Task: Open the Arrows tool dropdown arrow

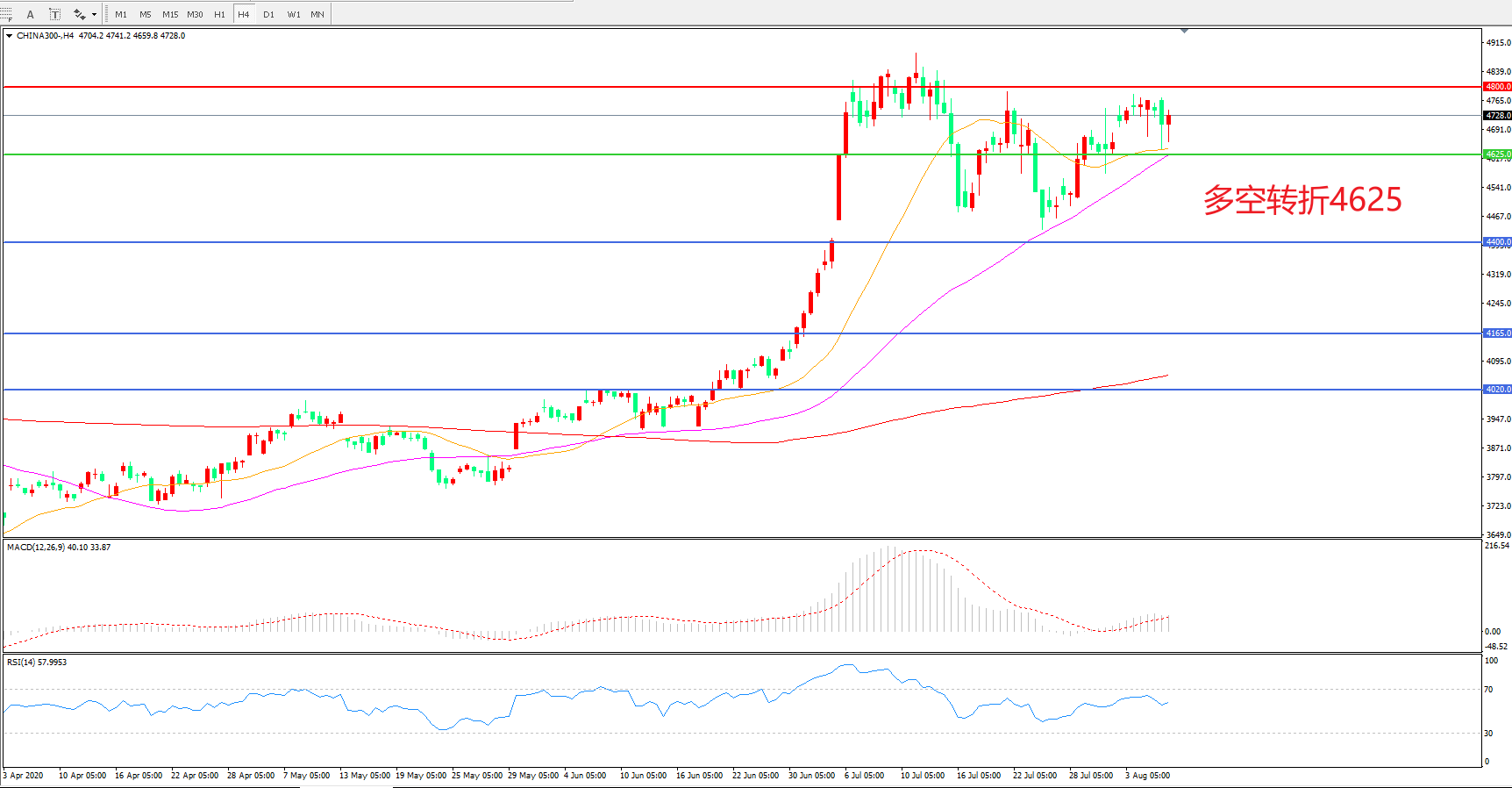Action: tap(94, 14)
